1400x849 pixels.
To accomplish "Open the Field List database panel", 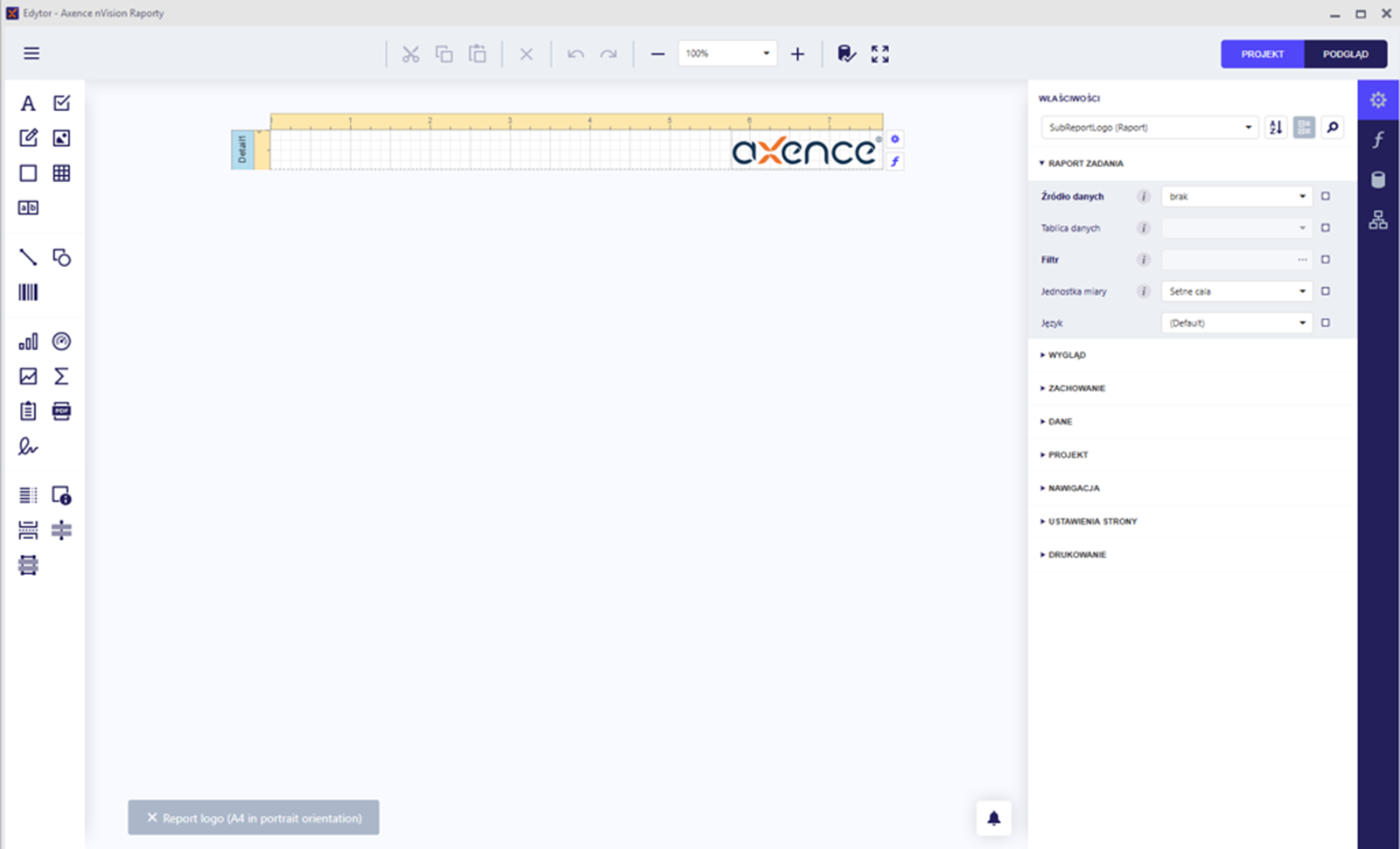I will [1378, 180].
